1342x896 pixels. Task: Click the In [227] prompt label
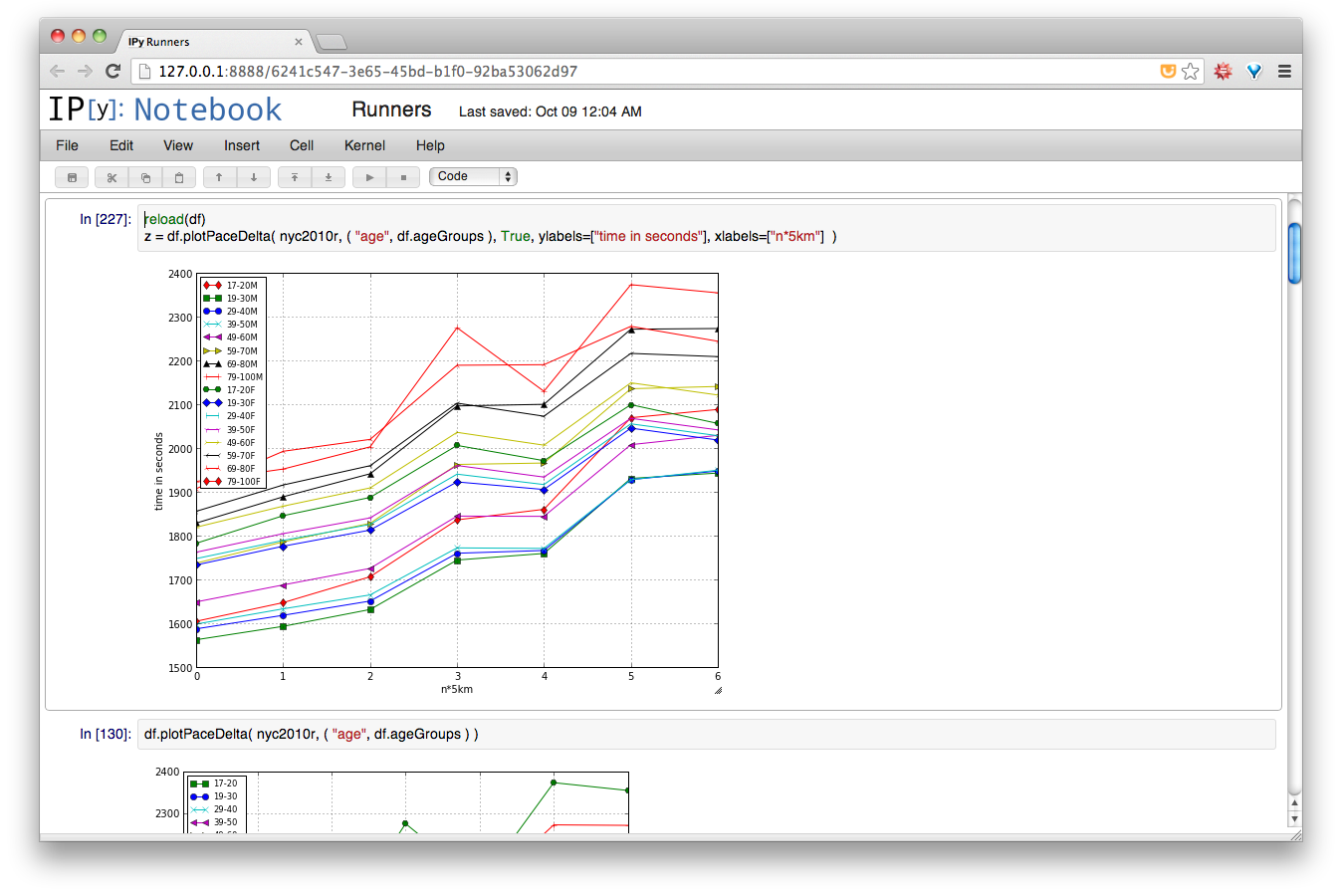pos(106,219)
